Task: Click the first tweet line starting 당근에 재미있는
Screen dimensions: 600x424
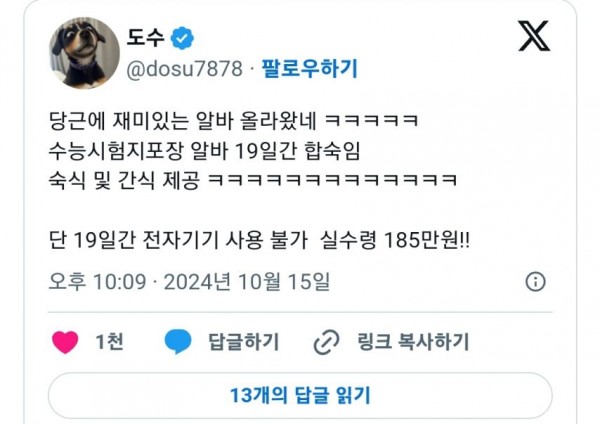Action: pyautogui.click(x=233, y=121)
